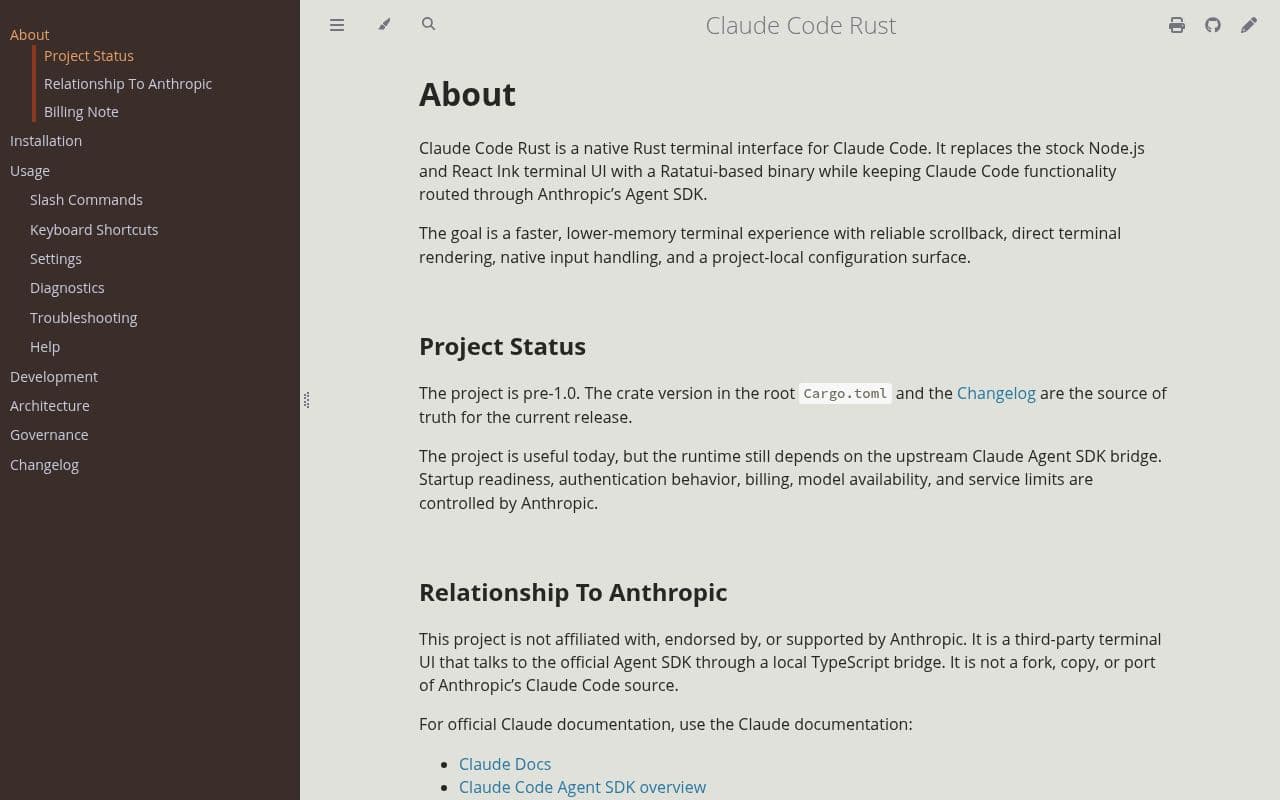This screenshot has height=800, width=1280.
Task: Open the Troubleshooting page
Action: tap(84, 318)
